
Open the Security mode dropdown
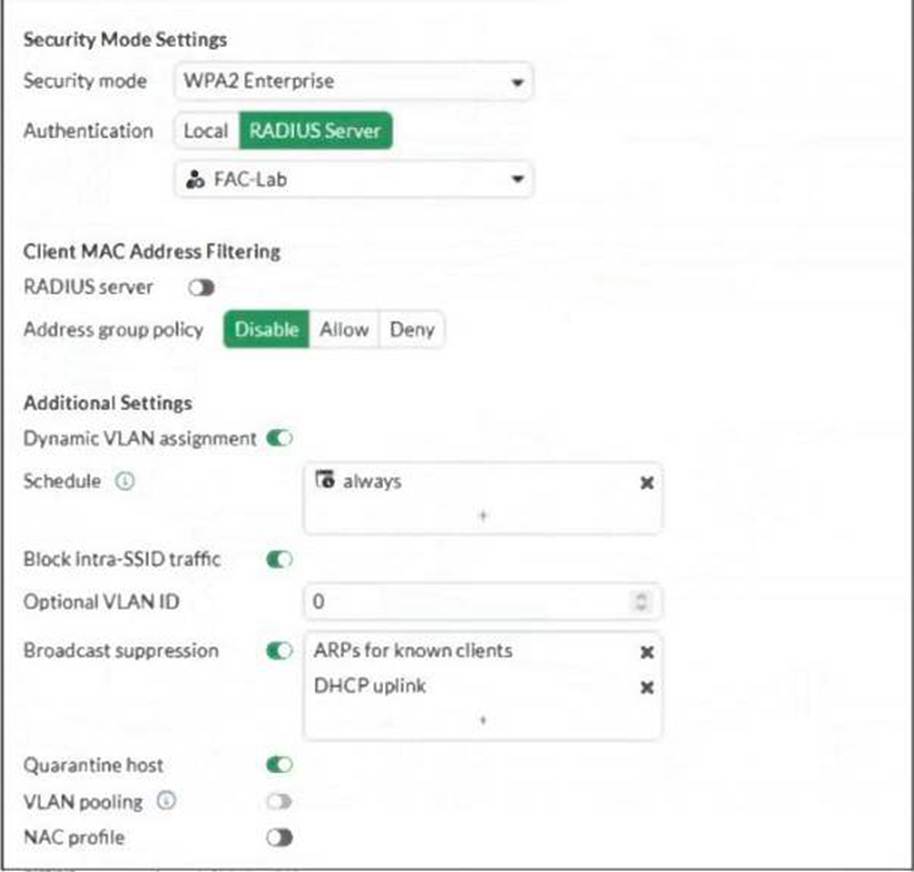coord(353,82)
